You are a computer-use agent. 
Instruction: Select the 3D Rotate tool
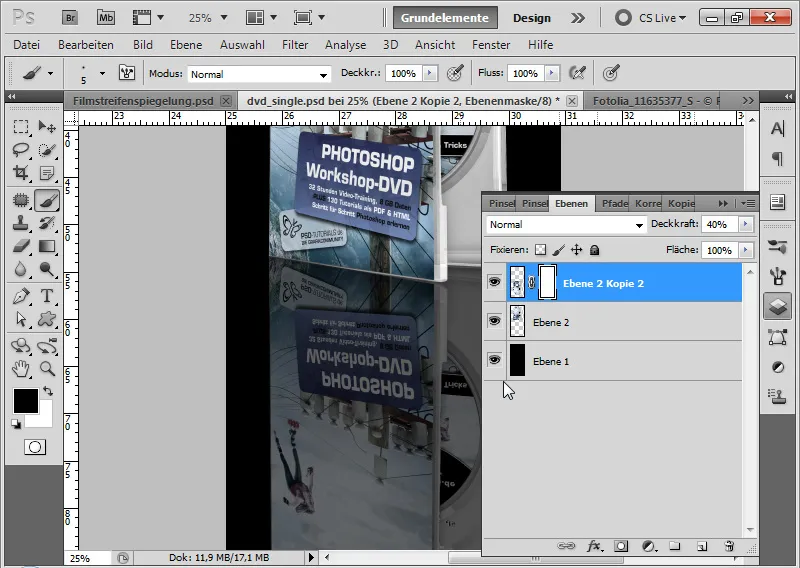click(x=21, y=345)
